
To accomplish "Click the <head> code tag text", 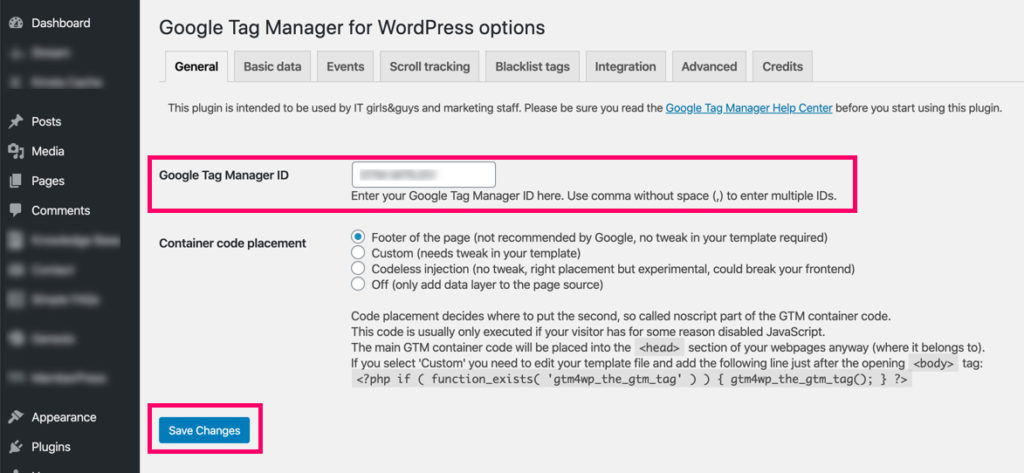I will click(x=660, y=347).
